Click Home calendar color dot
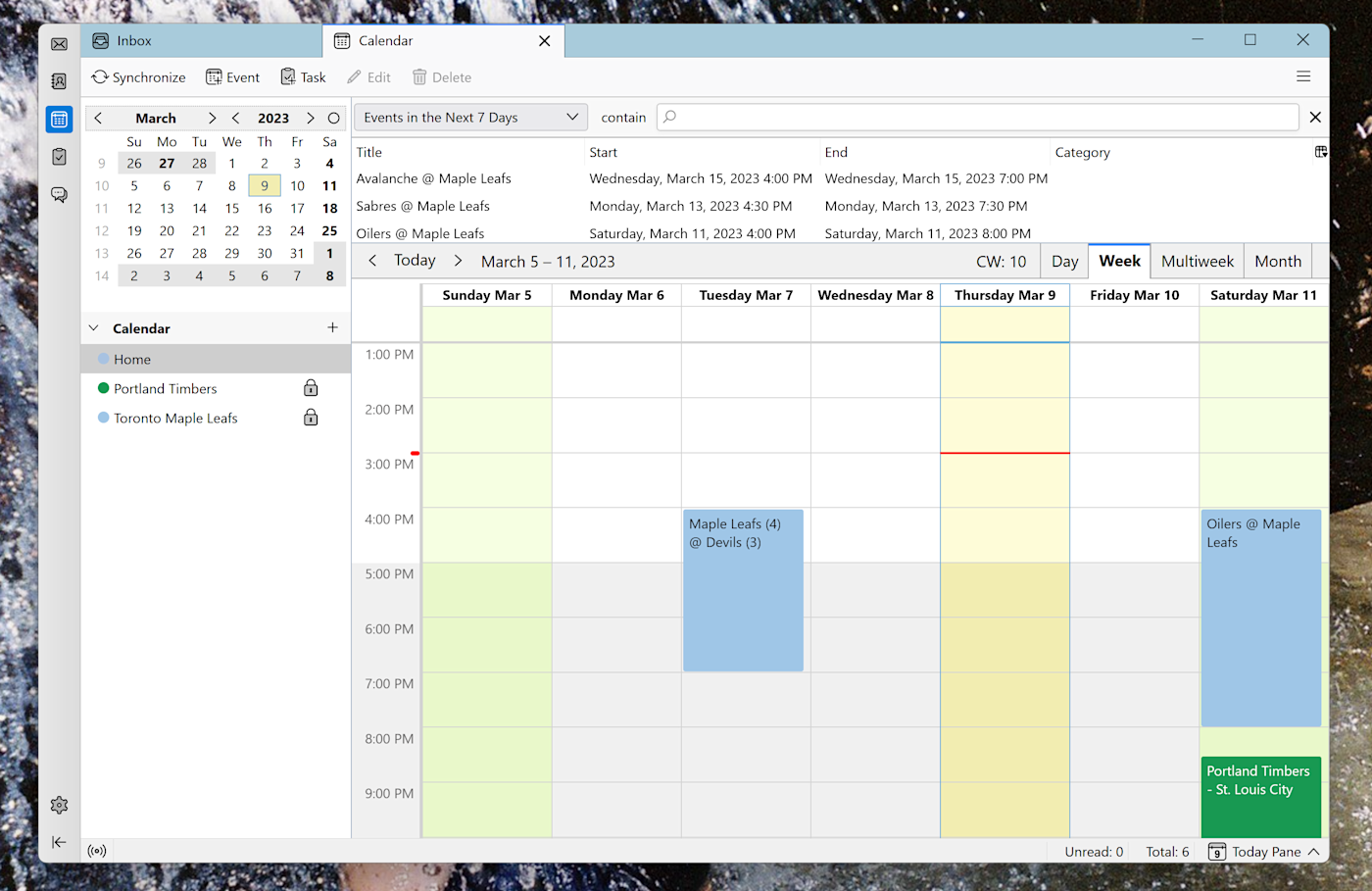1372x891 pixels. pos(104,359)
